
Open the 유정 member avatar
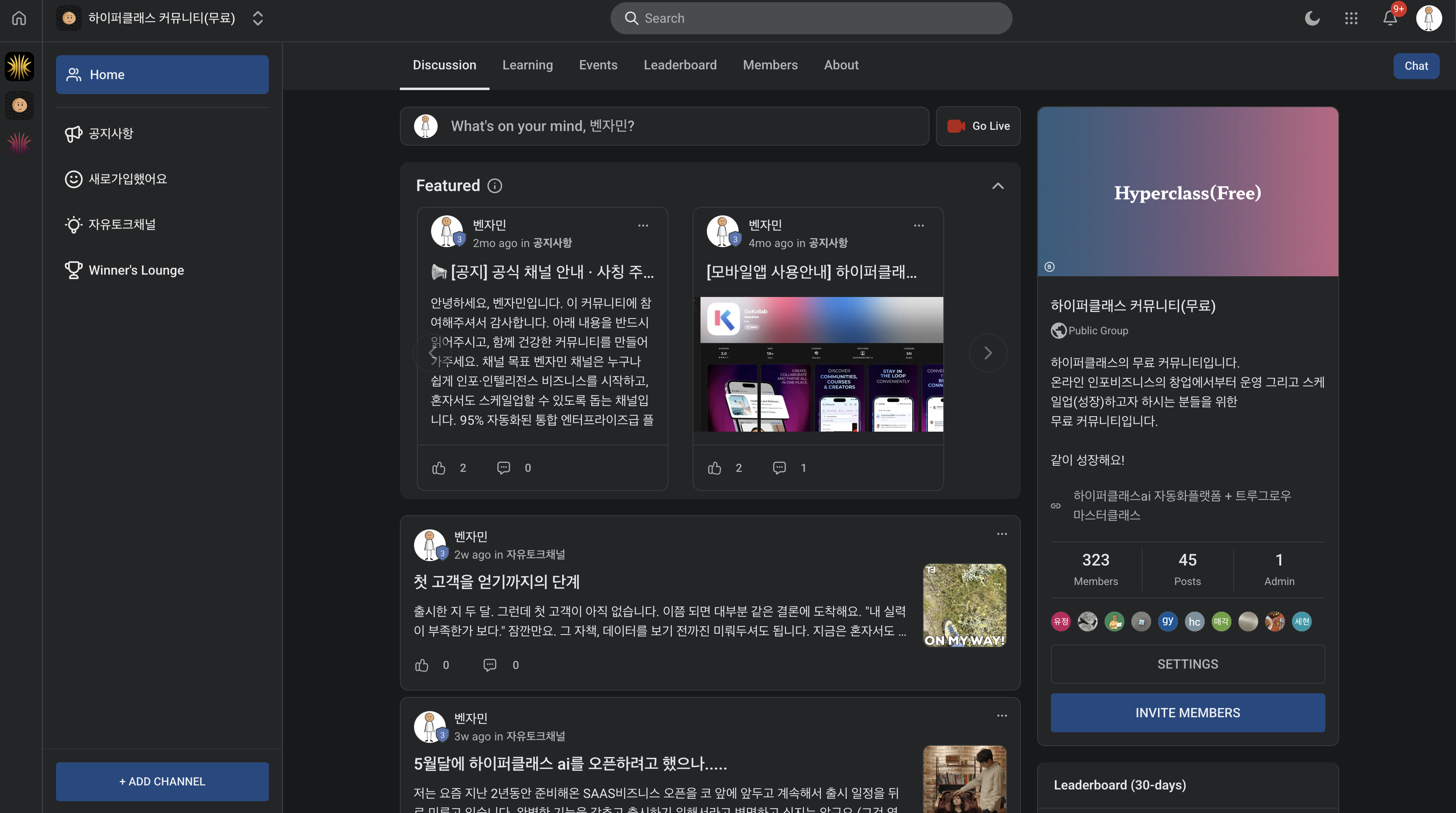1061,622
